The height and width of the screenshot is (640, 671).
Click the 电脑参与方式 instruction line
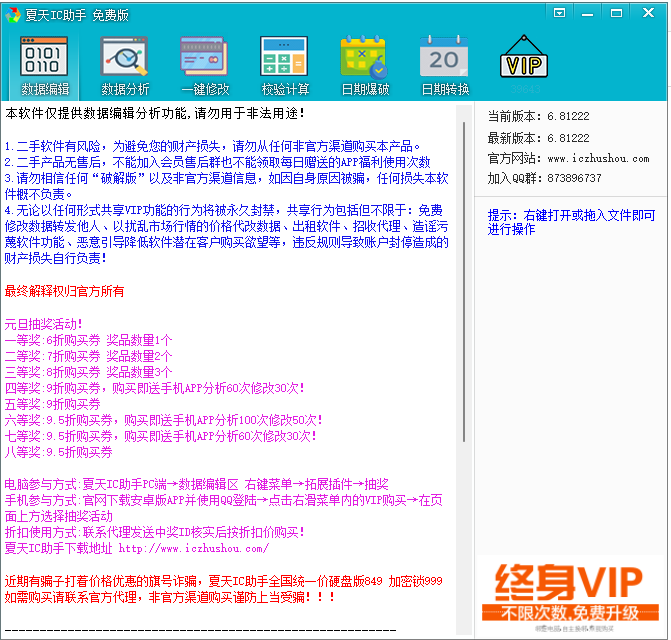click(196, 484)
